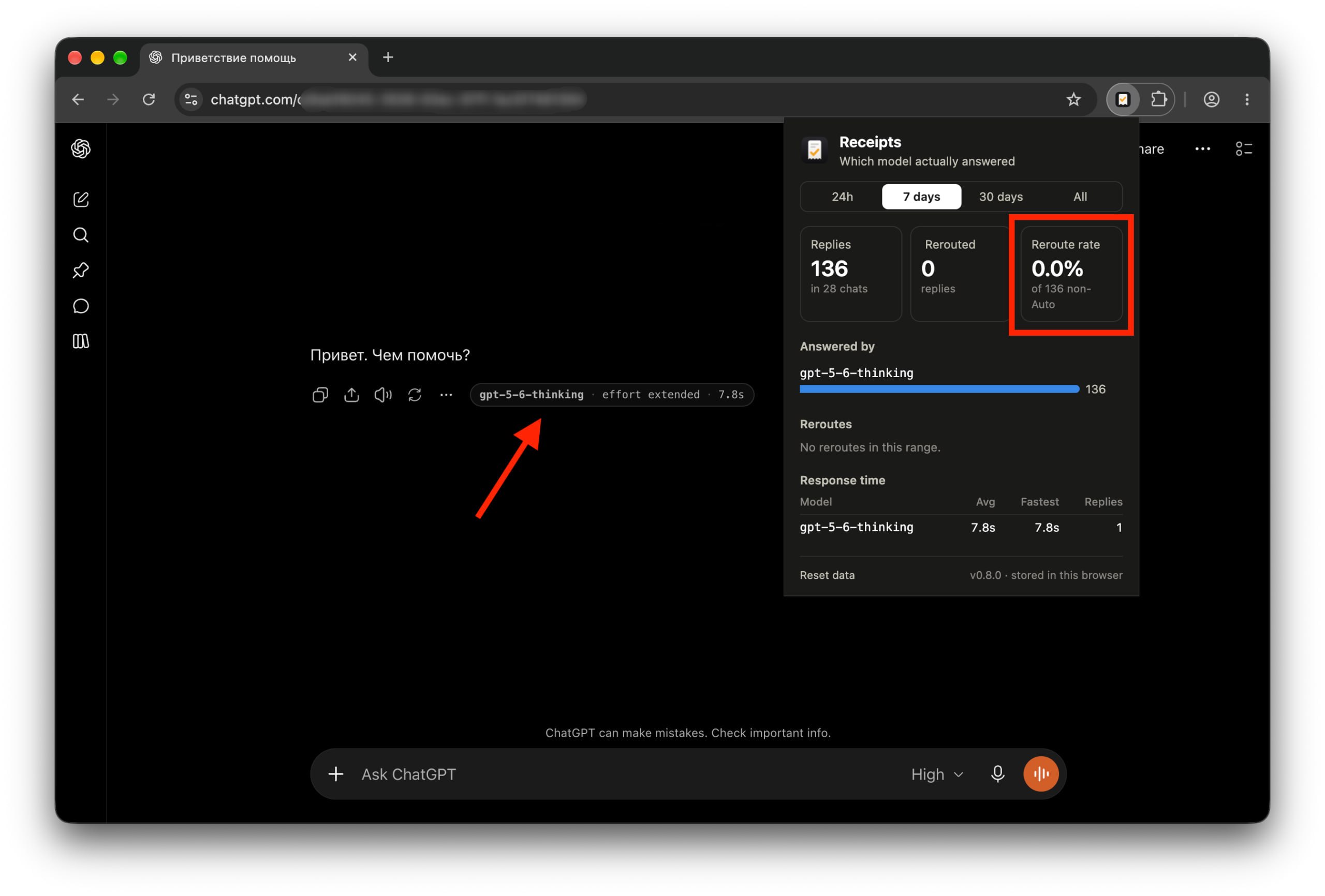Play reply aloud with speaker icon

[x=383, y=394]
